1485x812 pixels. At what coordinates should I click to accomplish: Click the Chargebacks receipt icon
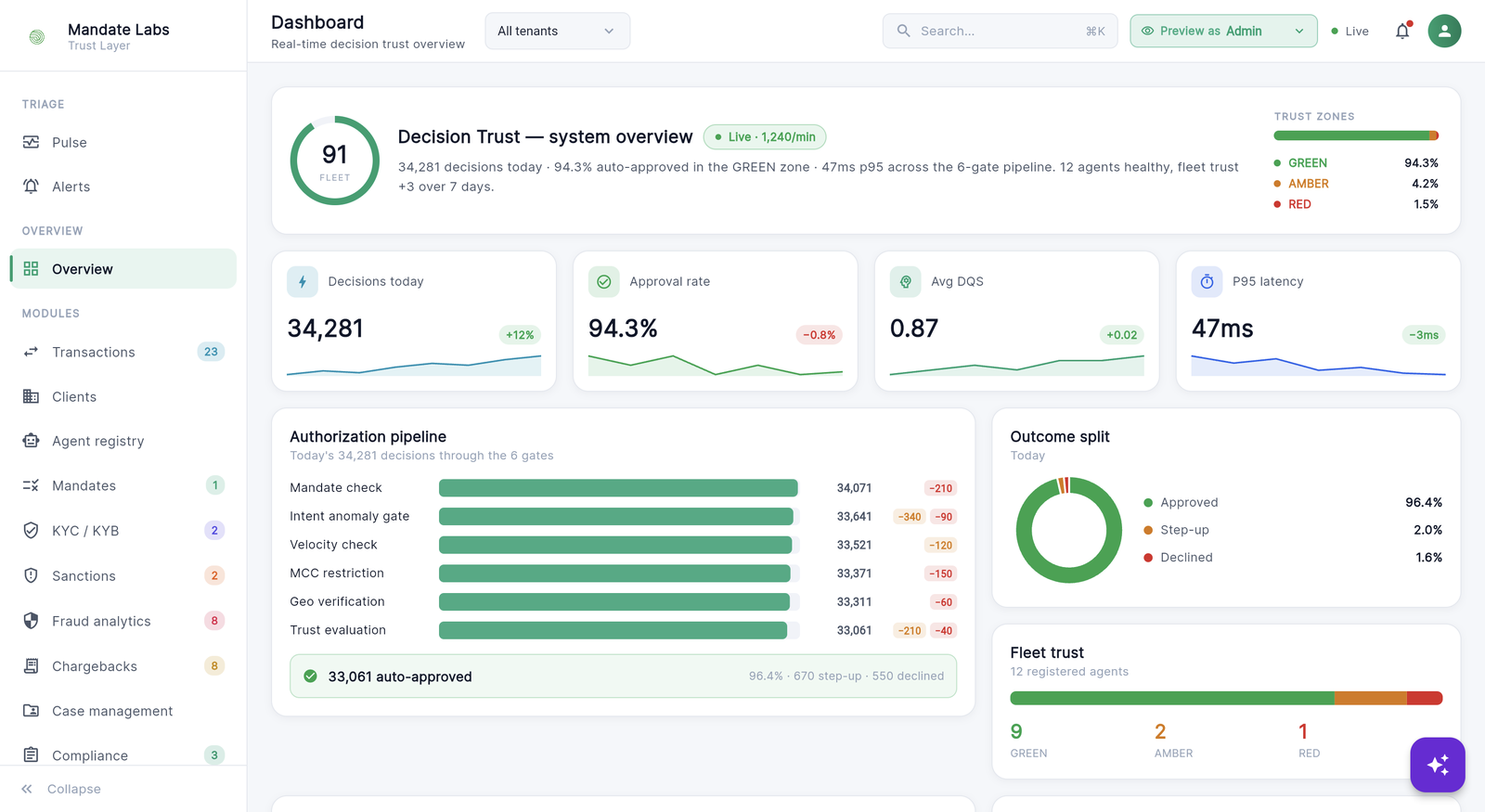31,666
